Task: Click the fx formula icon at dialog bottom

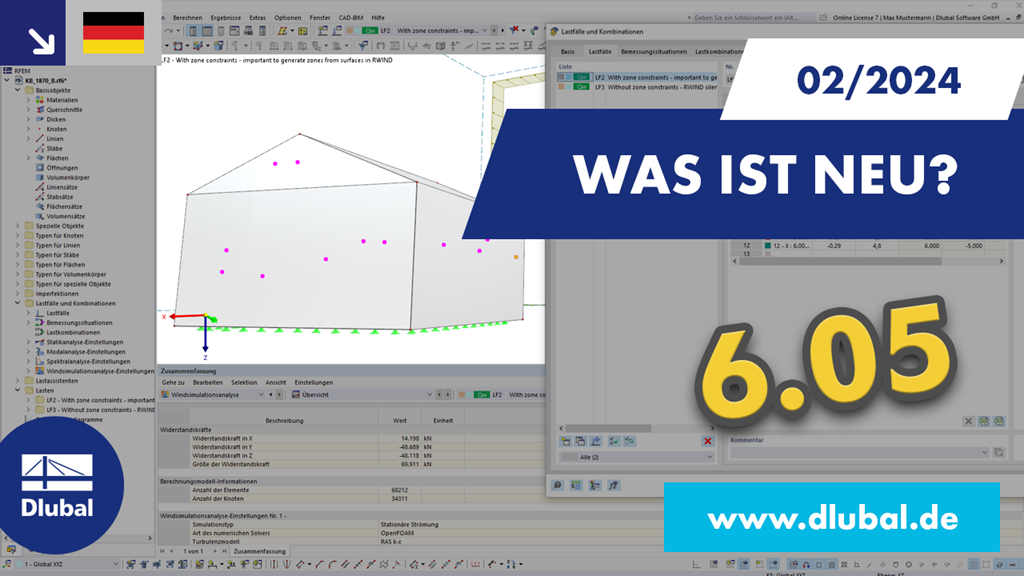Action: click(x=613, y=485)
